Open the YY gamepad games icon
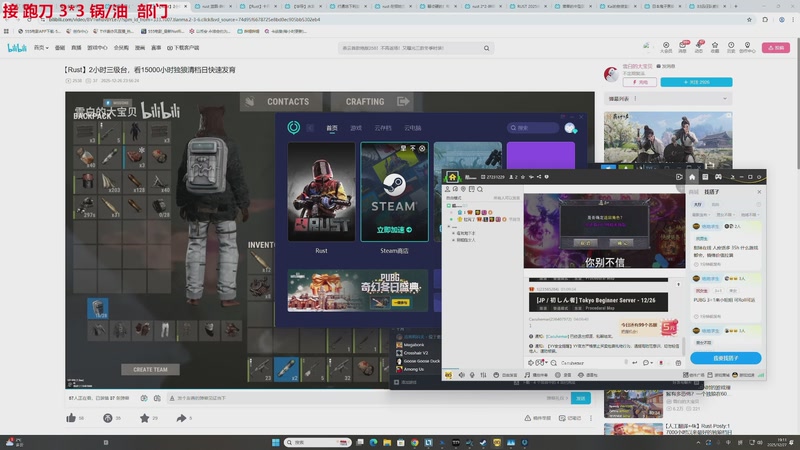The width and height of the screenshot is (800, 450). coord(718,177)
